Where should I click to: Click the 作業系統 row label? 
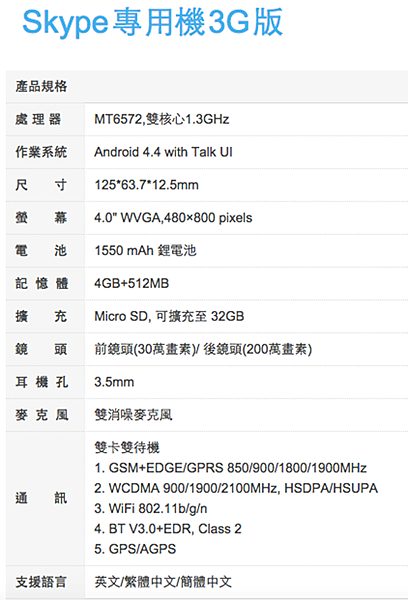coord(41,152)
